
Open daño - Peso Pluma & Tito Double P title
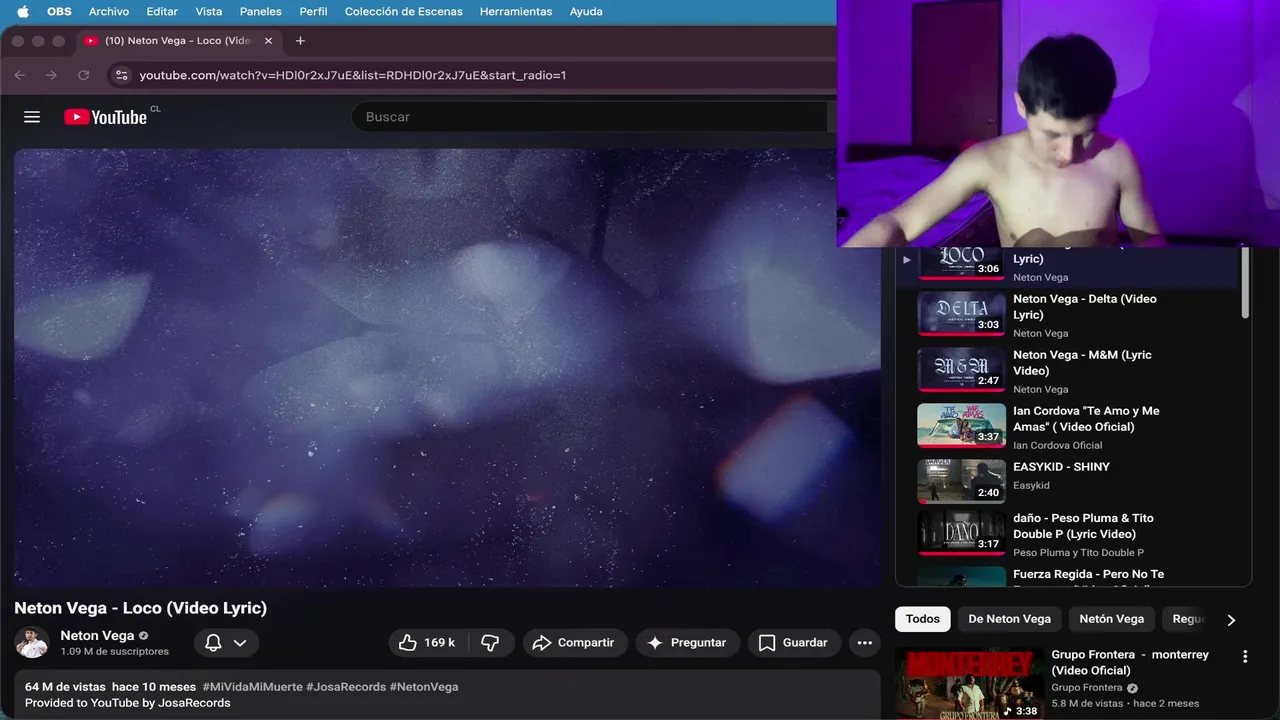1083,526
